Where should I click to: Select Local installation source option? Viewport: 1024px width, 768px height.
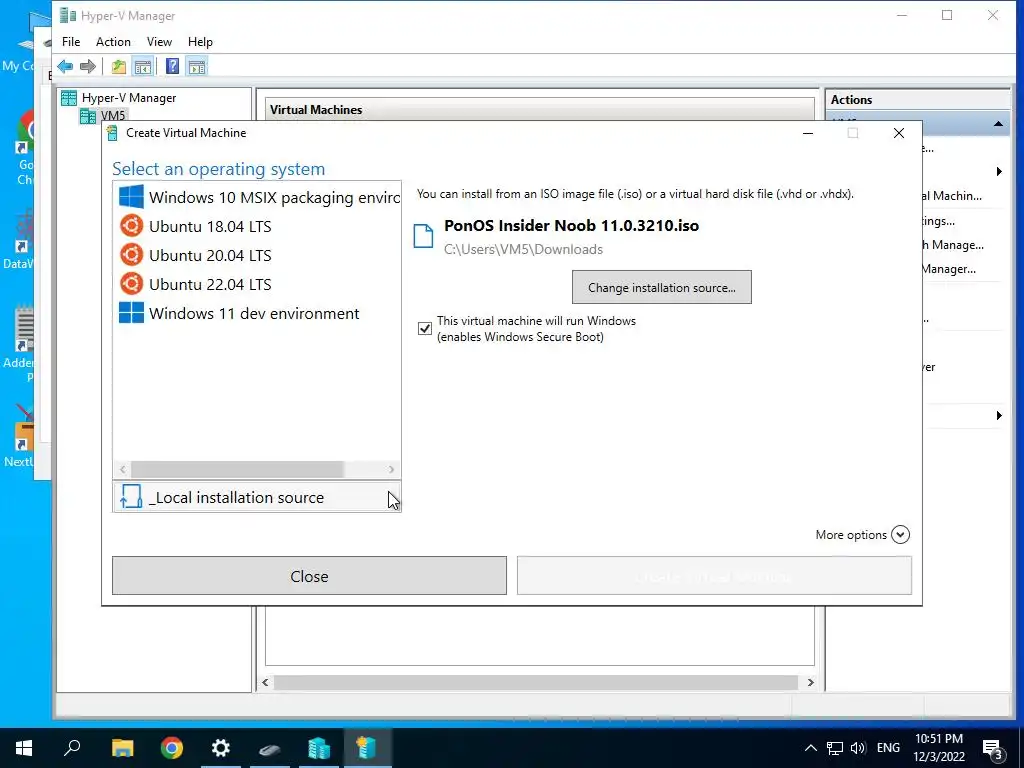(257, 498)
